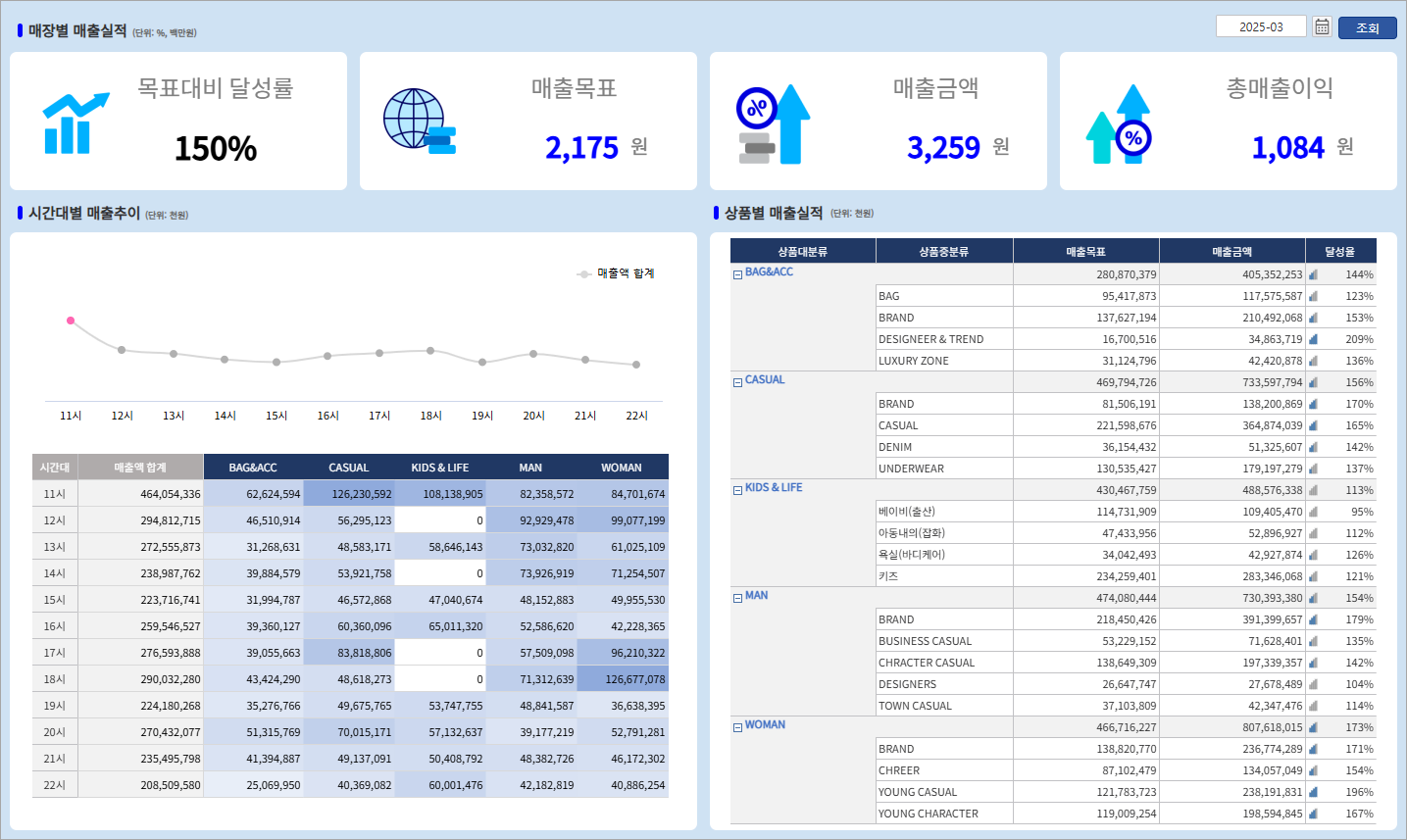Click the 총매출이익 double arrow icon
The width and height of the screenshot is (1407, 840).
click(1119, 125)
